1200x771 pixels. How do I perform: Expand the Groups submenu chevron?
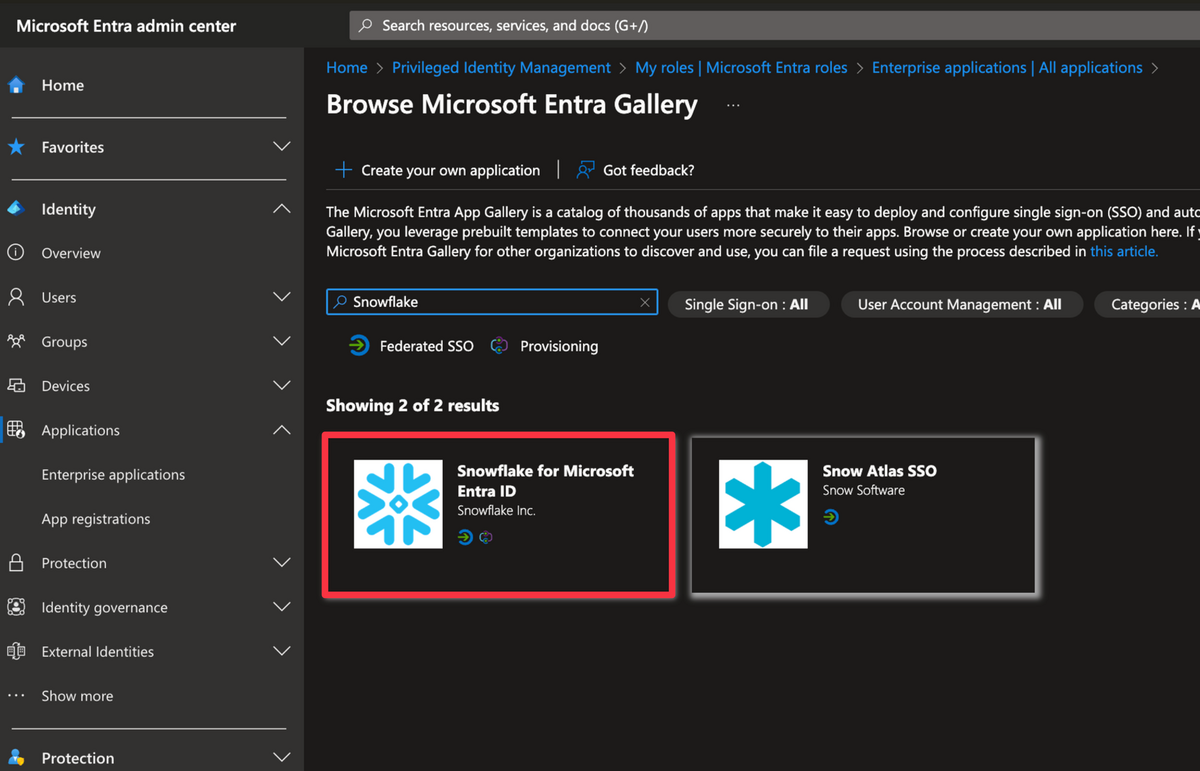point(282,341)
